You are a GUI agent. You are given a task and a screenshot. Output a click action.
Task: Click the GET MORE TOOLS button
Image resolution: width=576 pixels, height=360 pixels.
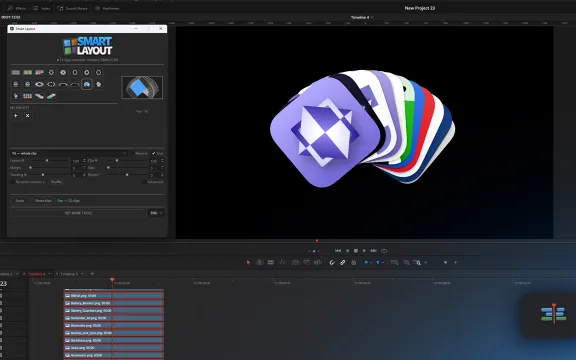point(78,213)
